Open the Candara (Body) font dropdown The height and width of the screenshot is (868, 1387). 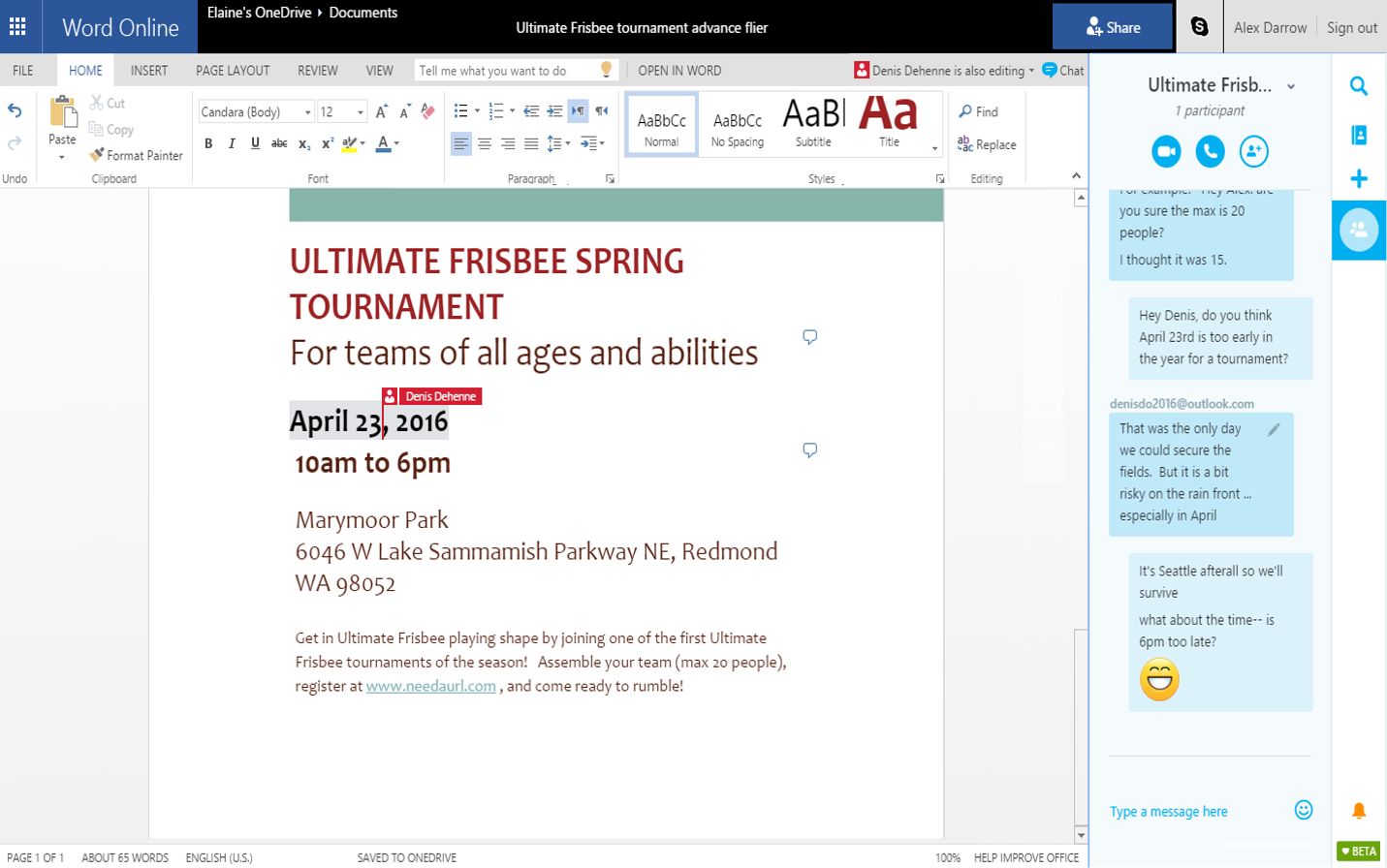[307, 112]
